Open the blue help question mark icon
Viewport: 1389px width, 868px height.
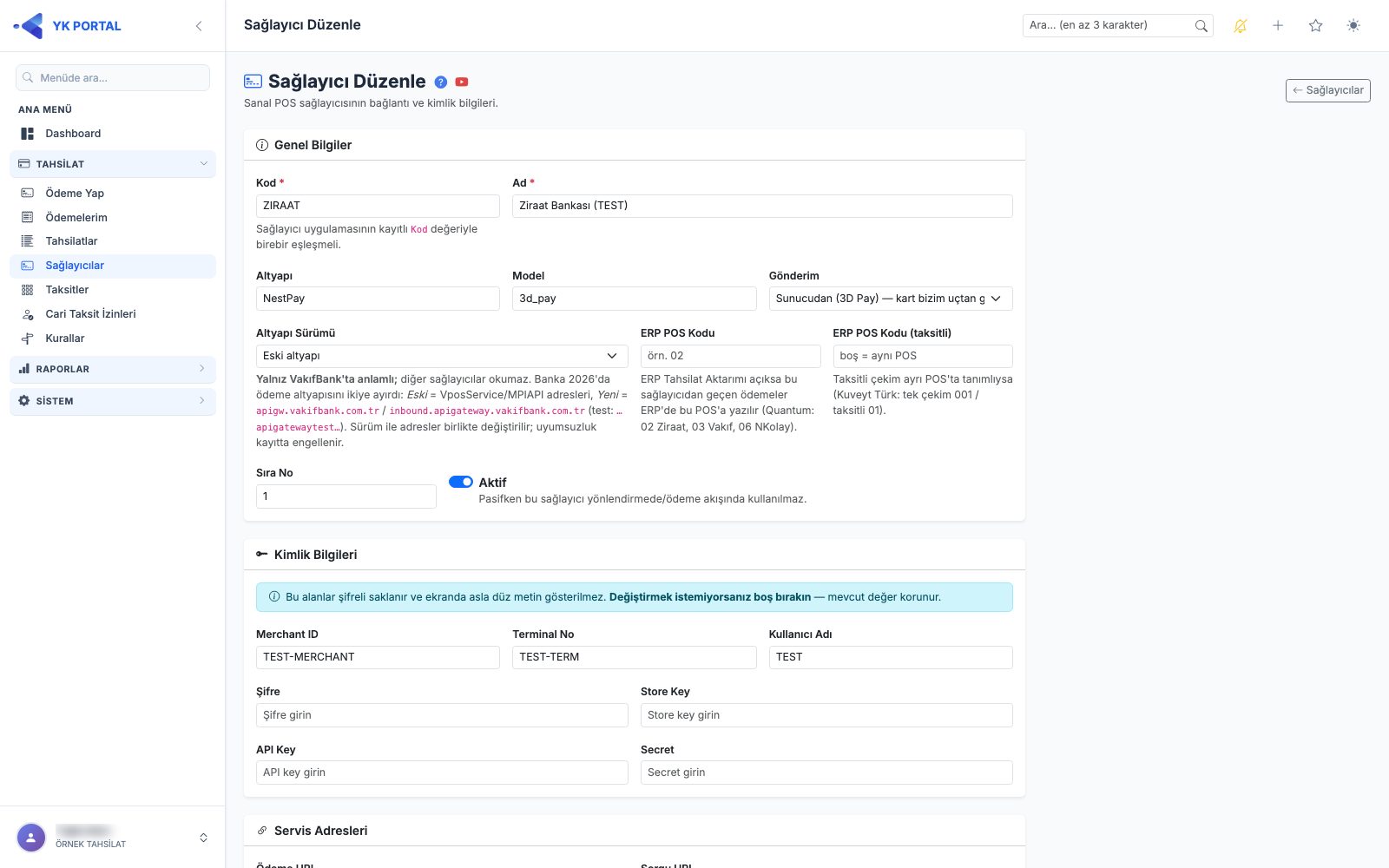(x=441, y=82)
